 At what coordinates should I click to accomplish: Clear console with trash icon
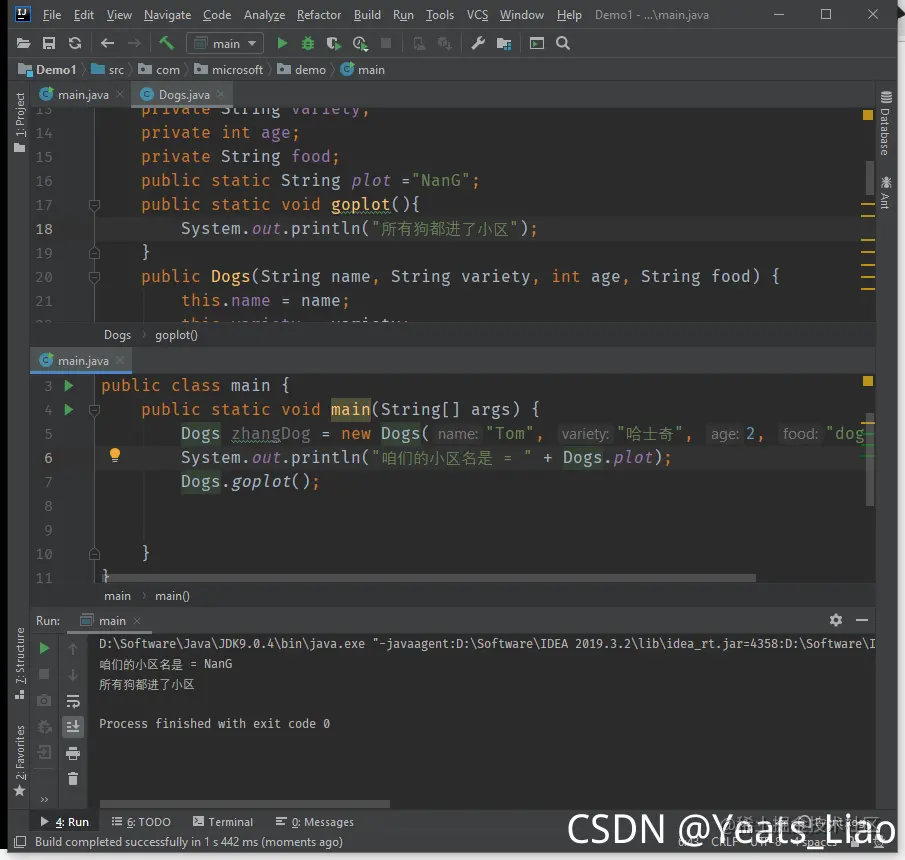click(73, 779)
